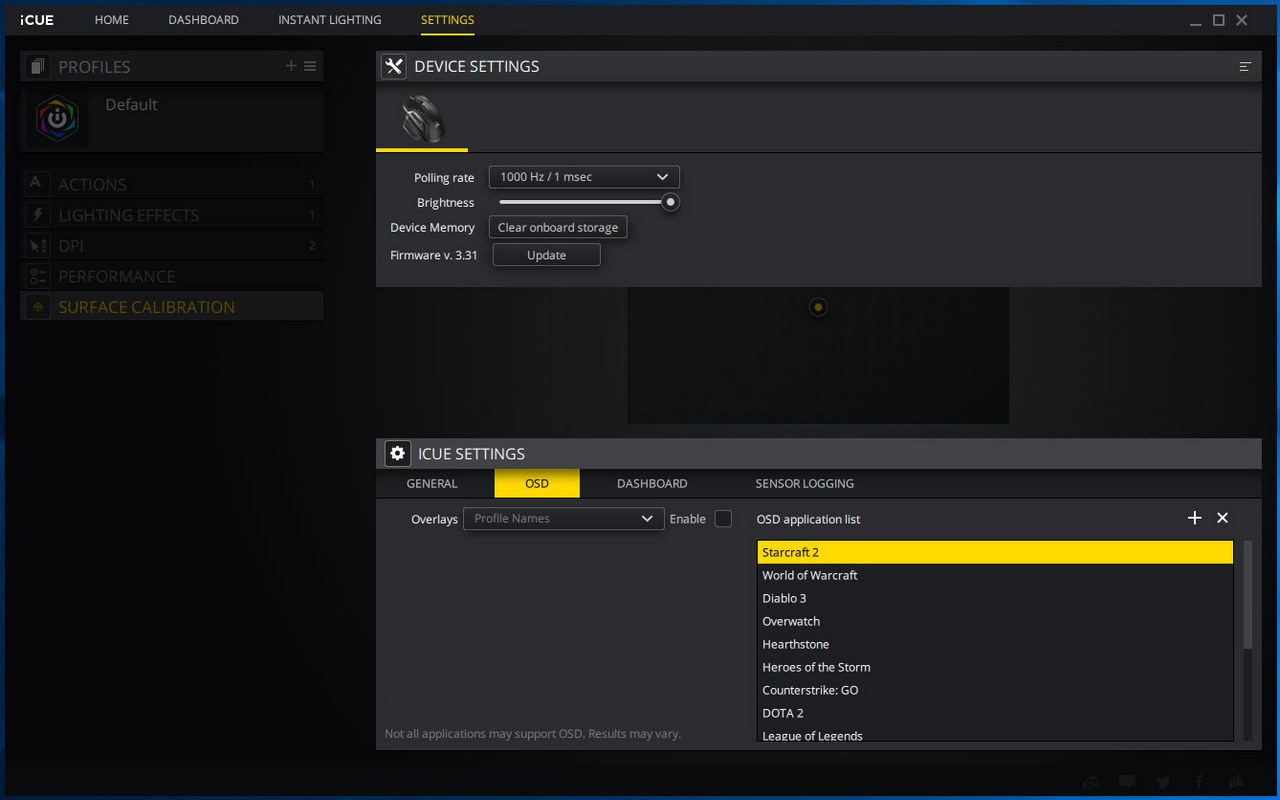Select World of Warcraft in the list
This screenshot has width=1280, height=800.
[x=995, y=575]
